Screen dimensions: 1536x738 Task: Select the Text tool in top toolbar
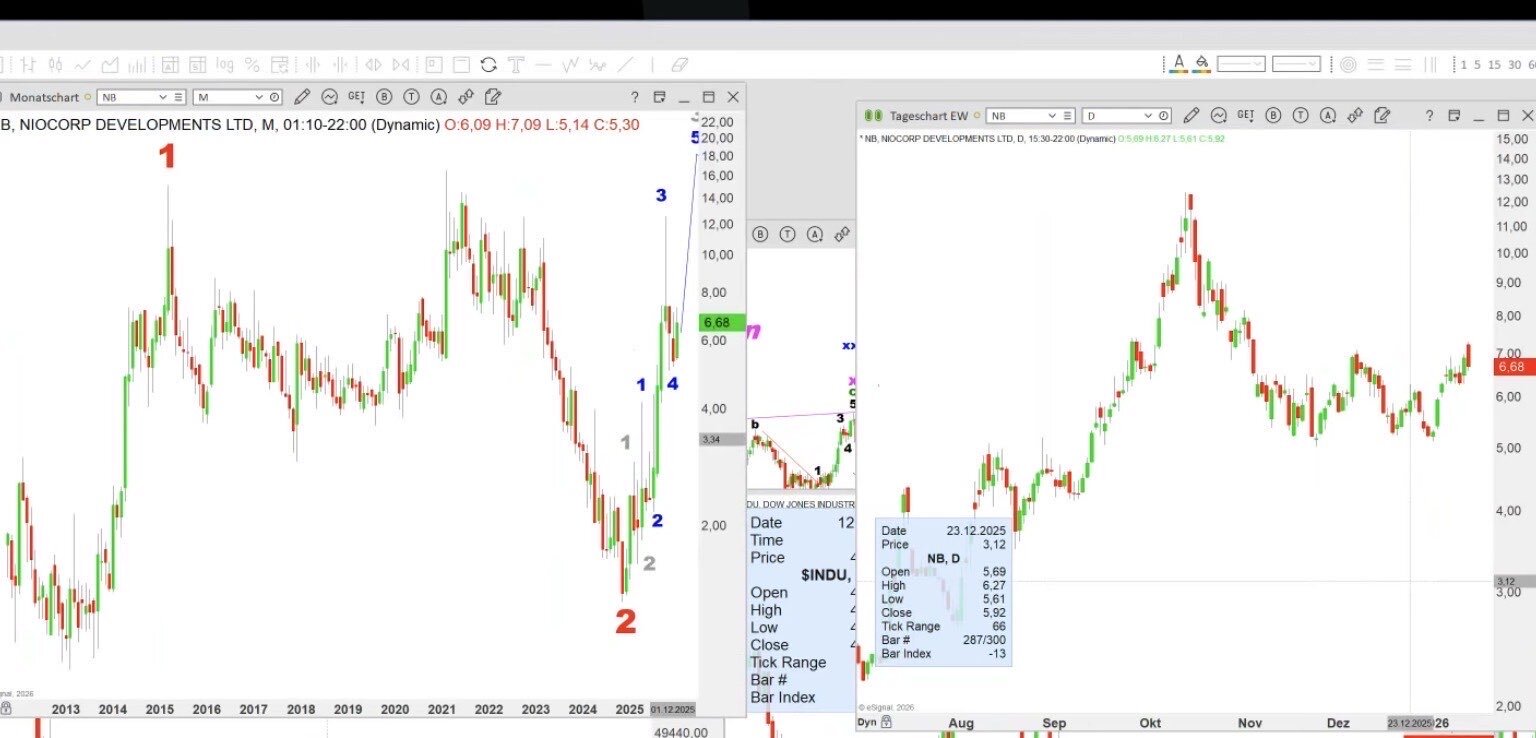(x=516, y=65)
